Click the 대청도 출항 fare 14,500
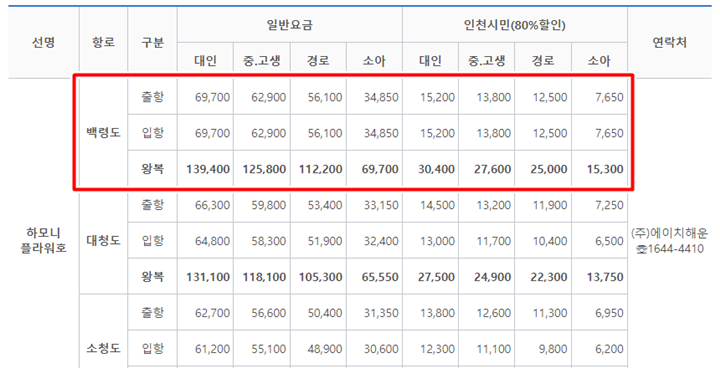The height and width of the screenshot is (368, 720). click(438, 205)
